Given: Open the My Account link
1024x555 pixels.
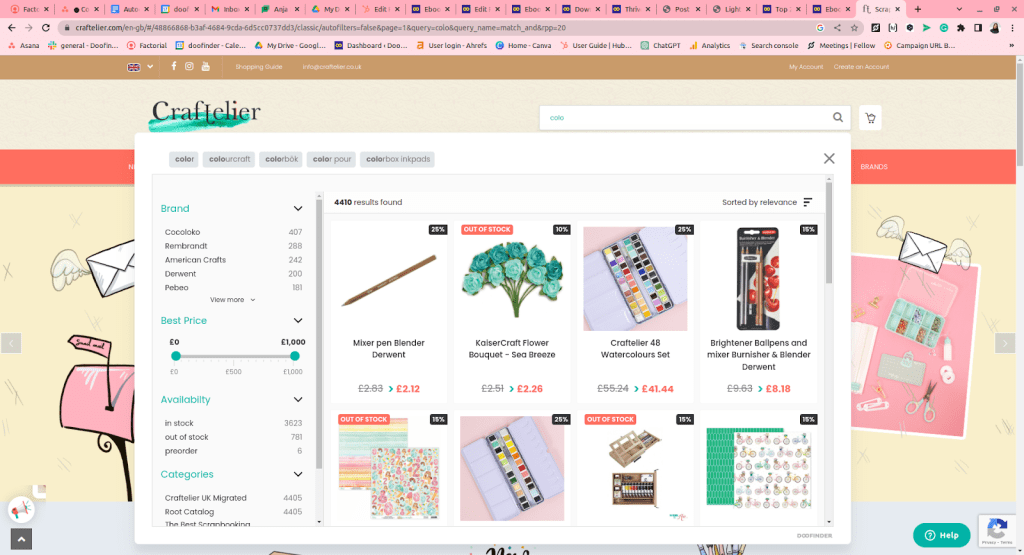Looking at the screenshot, I should click(x=805, y=67).
